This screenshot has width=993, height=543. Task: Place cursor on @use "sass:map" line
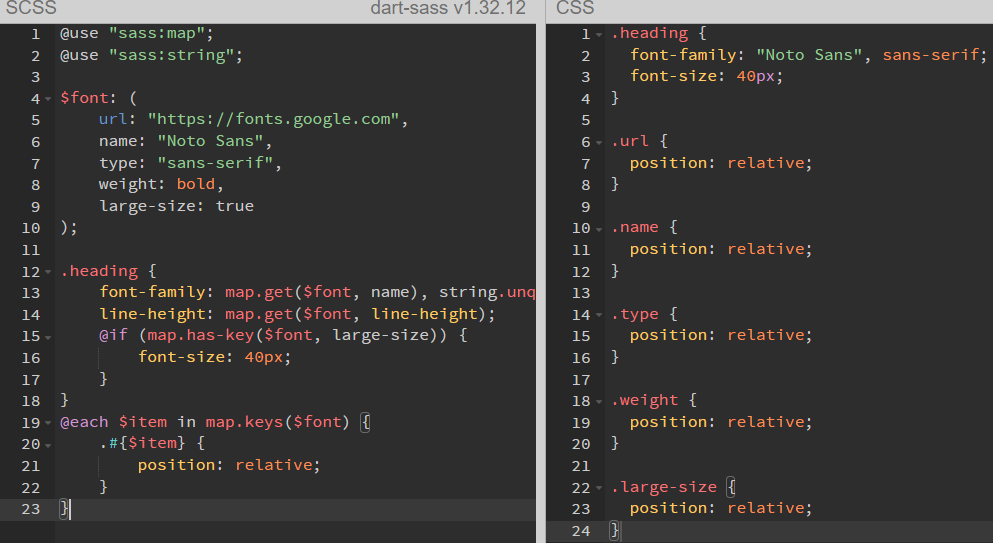point(137,33)
